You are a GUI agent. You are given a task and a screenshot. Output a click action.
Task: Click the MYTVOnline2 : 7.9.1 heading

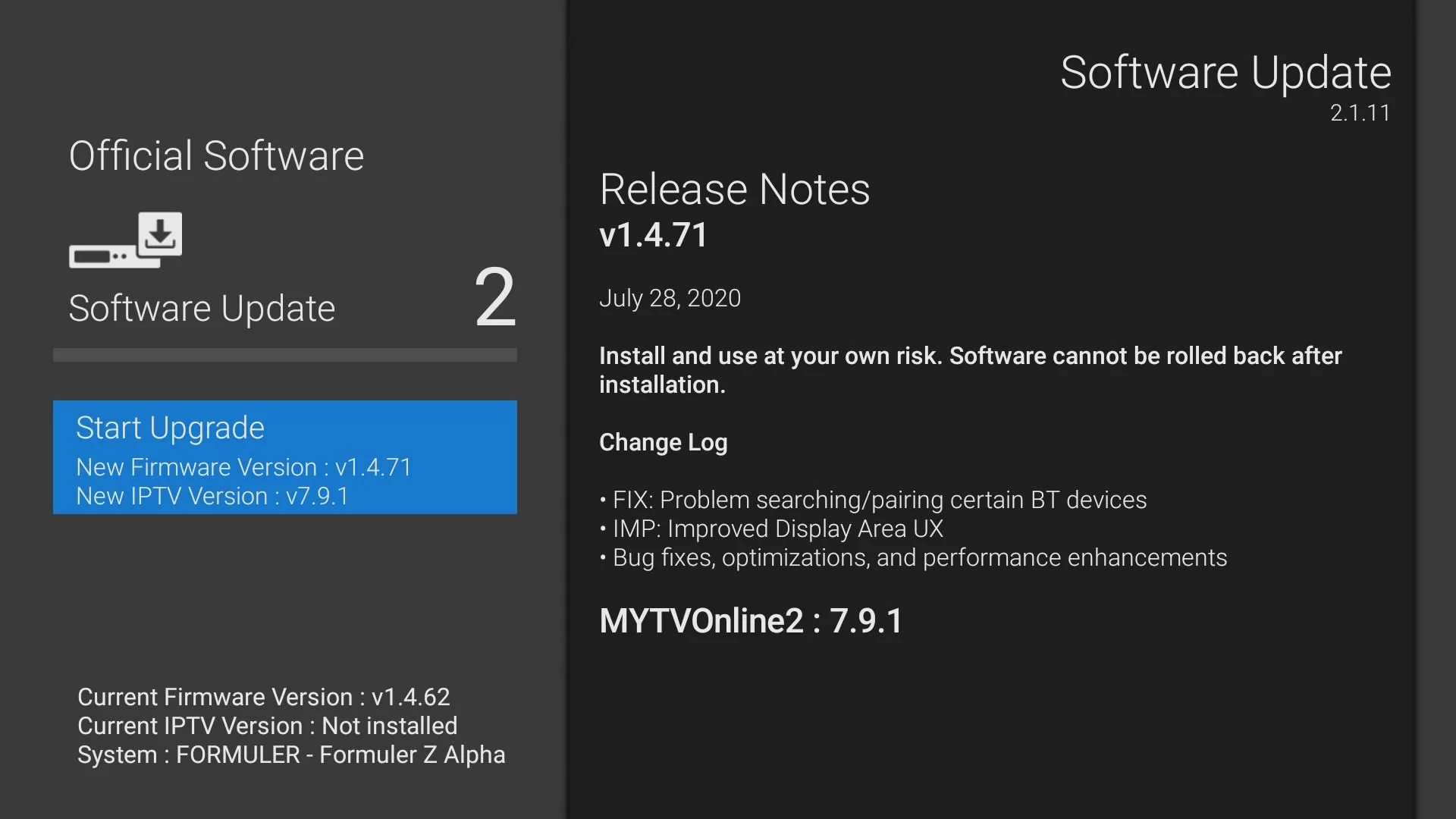(x=751, y=621)
